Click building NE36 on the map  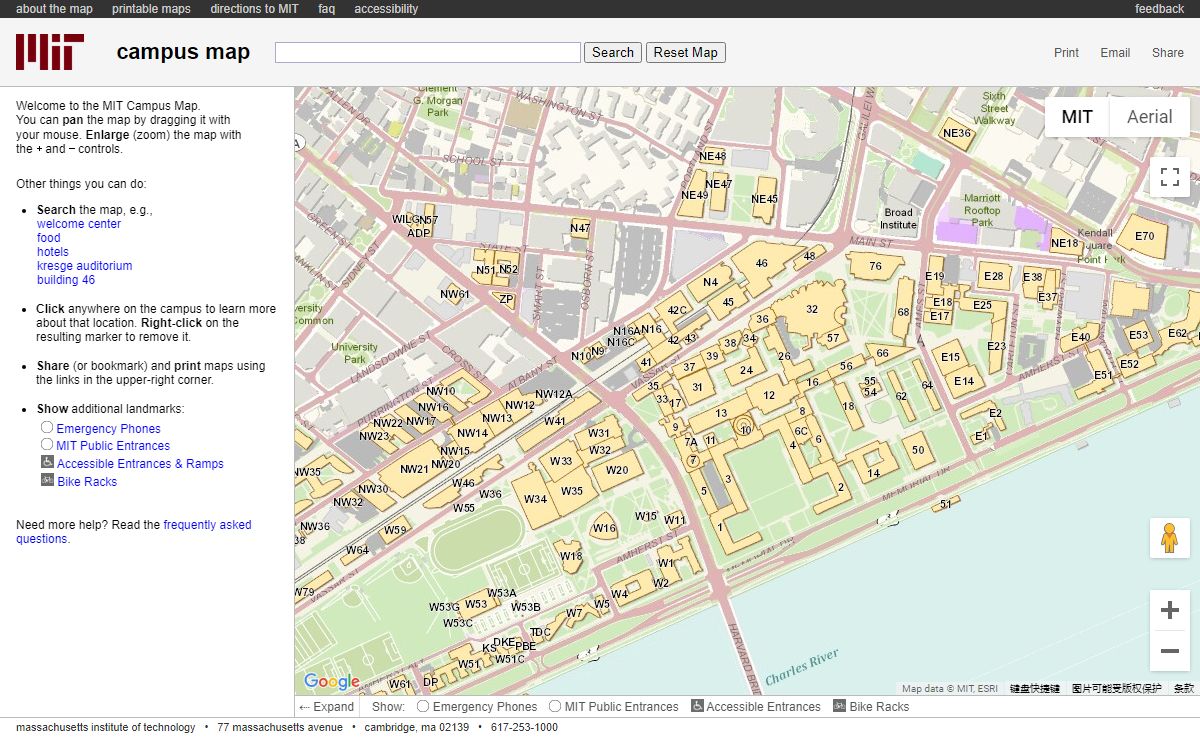958,133
